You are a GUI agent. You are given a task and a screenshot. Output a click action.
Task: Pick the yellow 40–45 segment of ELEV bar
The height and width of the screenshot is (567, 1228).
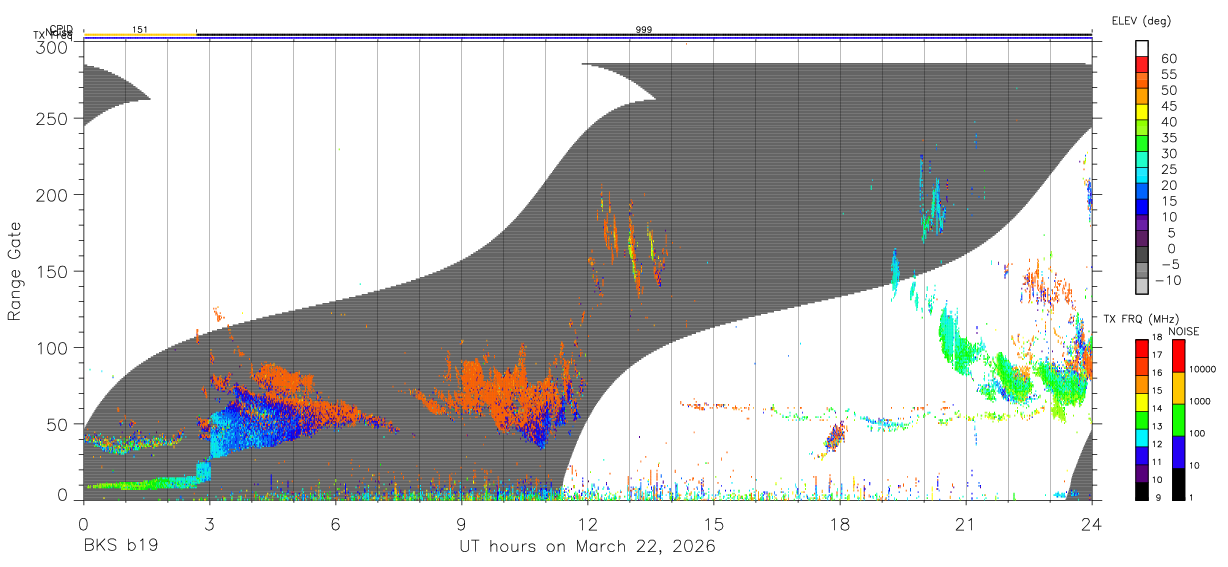click(x=1142, y=113)
